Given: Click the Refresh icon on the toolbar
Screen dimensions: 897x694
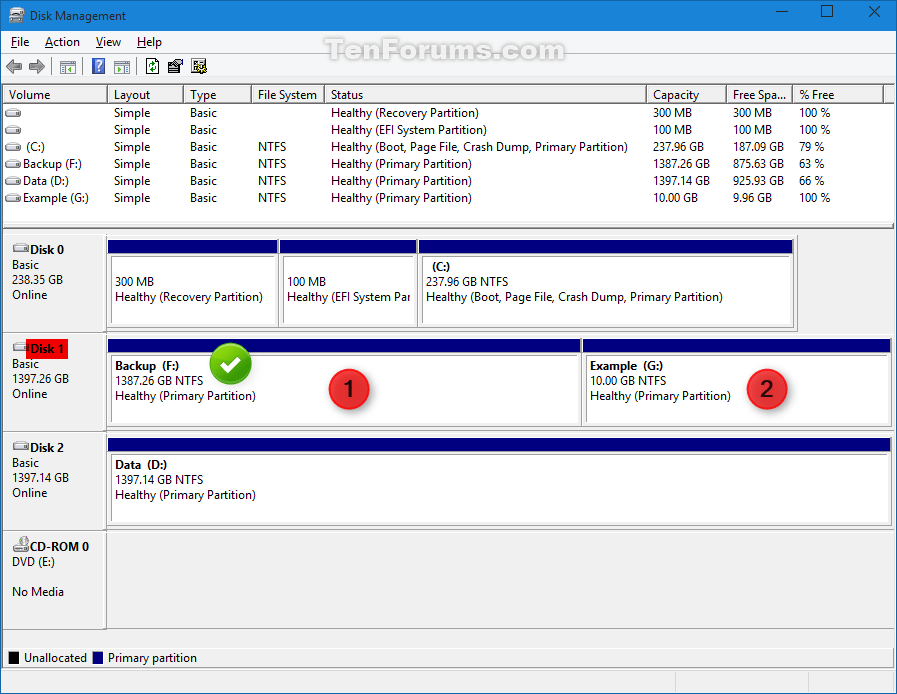Looking at the screenshot, I should 151,66.
